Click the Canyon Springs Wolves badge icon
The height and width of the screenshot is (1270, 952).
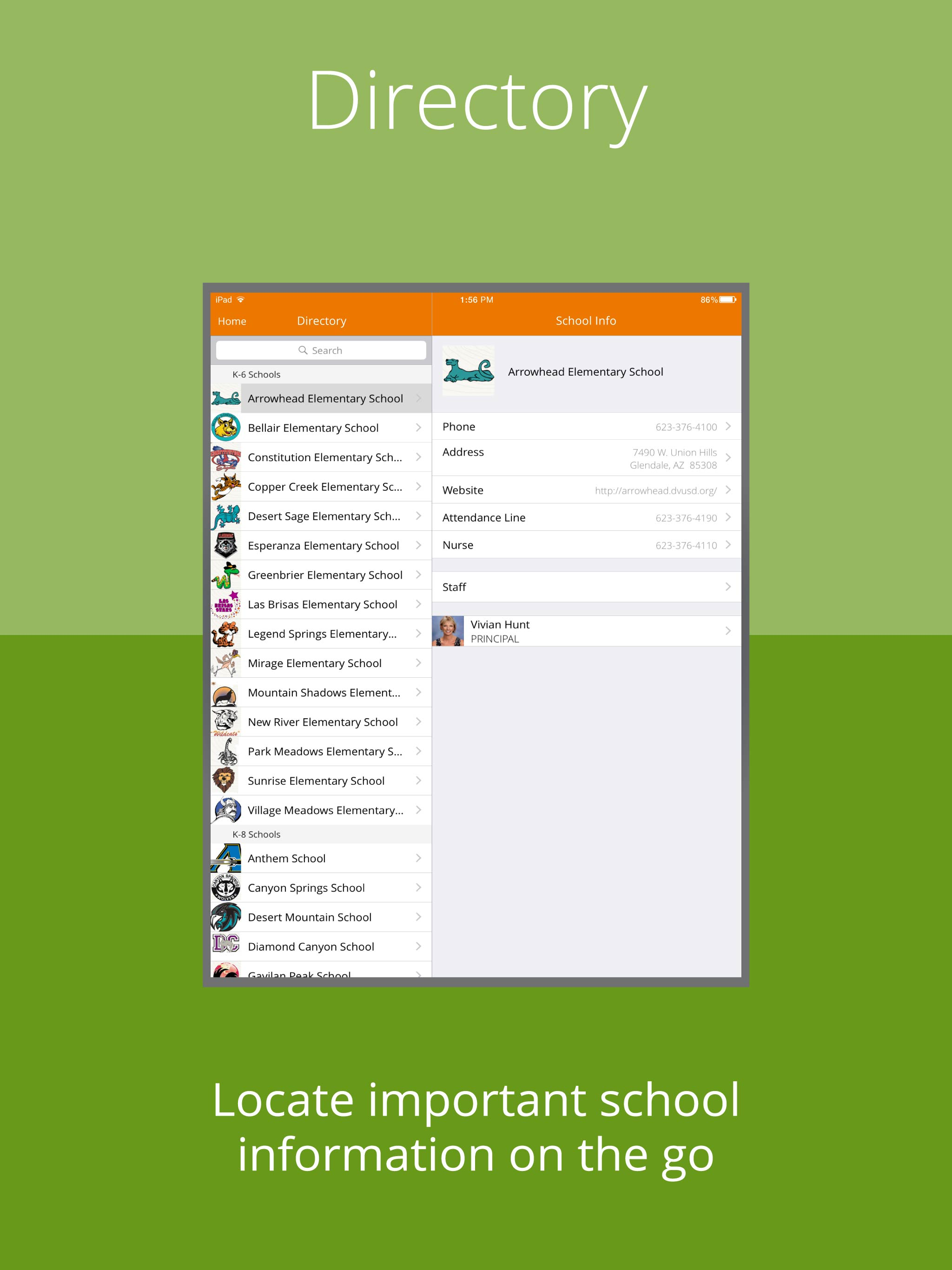(225, 887)
